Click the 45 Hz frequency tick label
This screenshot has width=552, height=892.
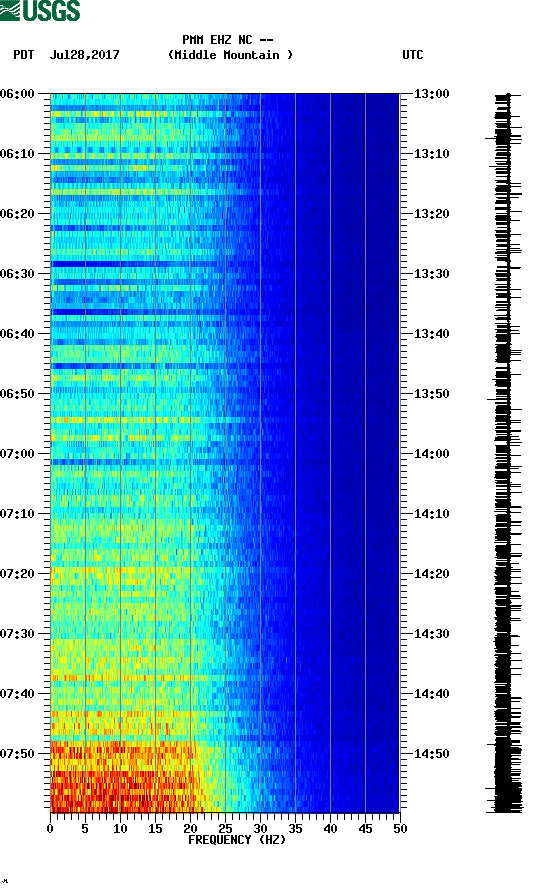point(365,829)
